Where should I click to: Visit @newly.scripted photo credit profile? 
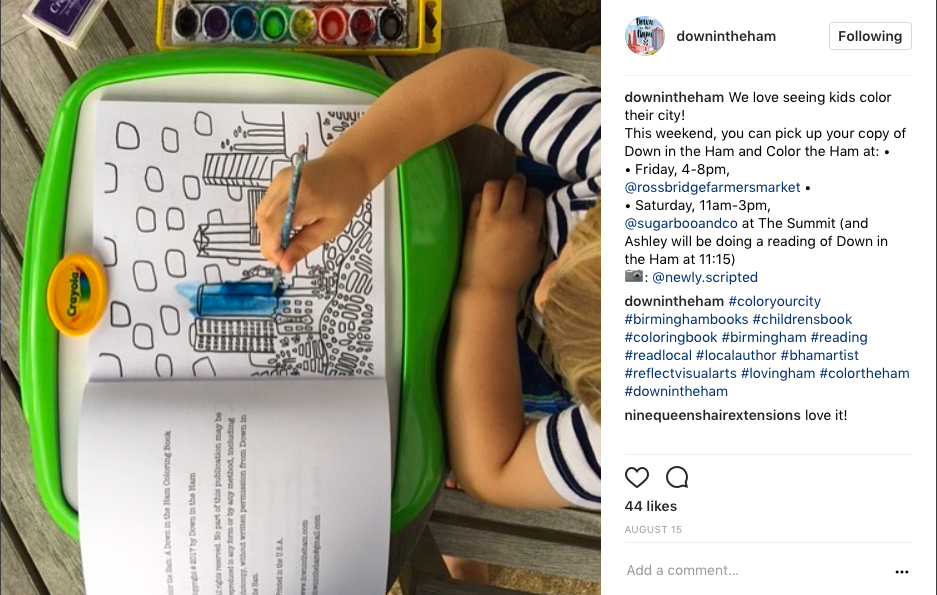(705, 277)
